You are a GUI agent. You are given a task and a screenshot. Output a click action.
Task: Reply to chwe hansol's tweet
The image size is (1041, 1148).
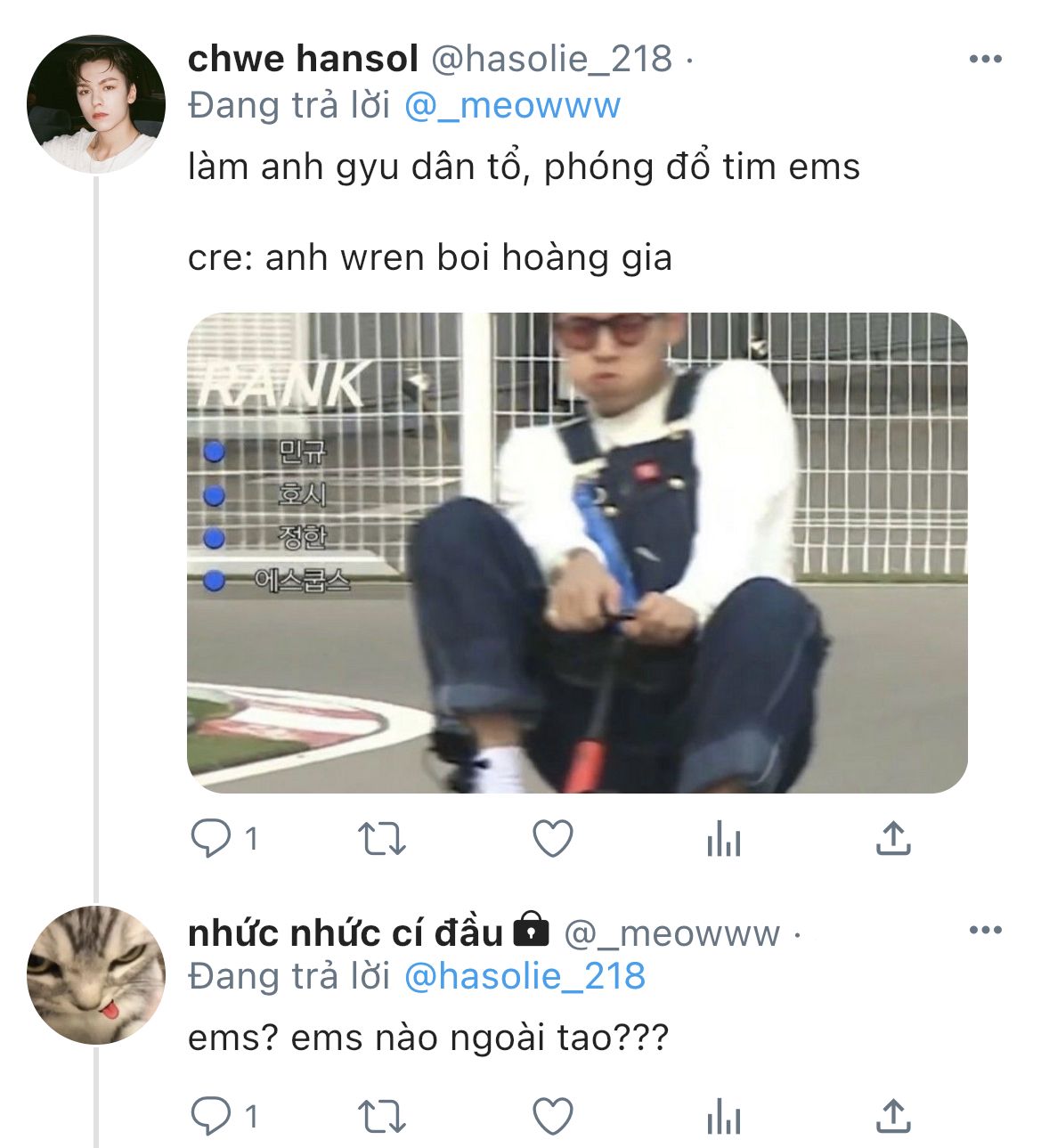point(212,838)
